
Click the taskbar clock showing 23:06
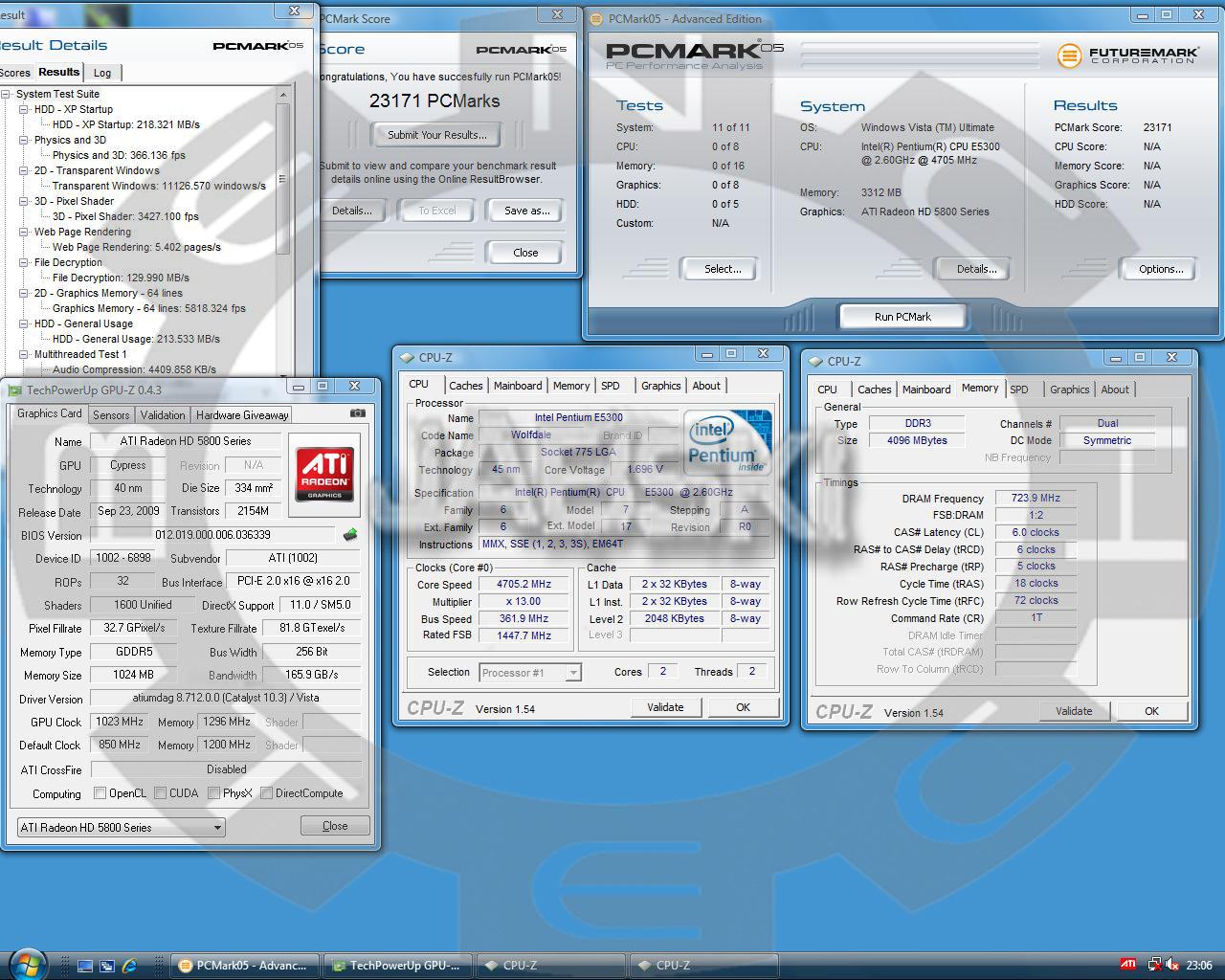click(1198, 966)
